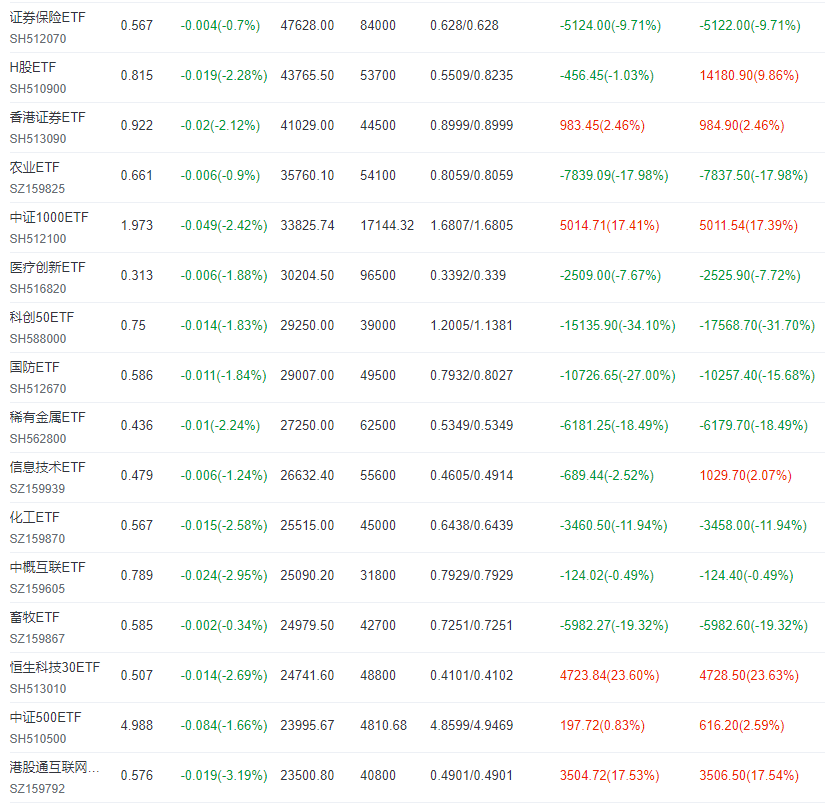Viewport: 825px width, 803px height.
Task: Click code SH513010
Action: tap(38, 689)
